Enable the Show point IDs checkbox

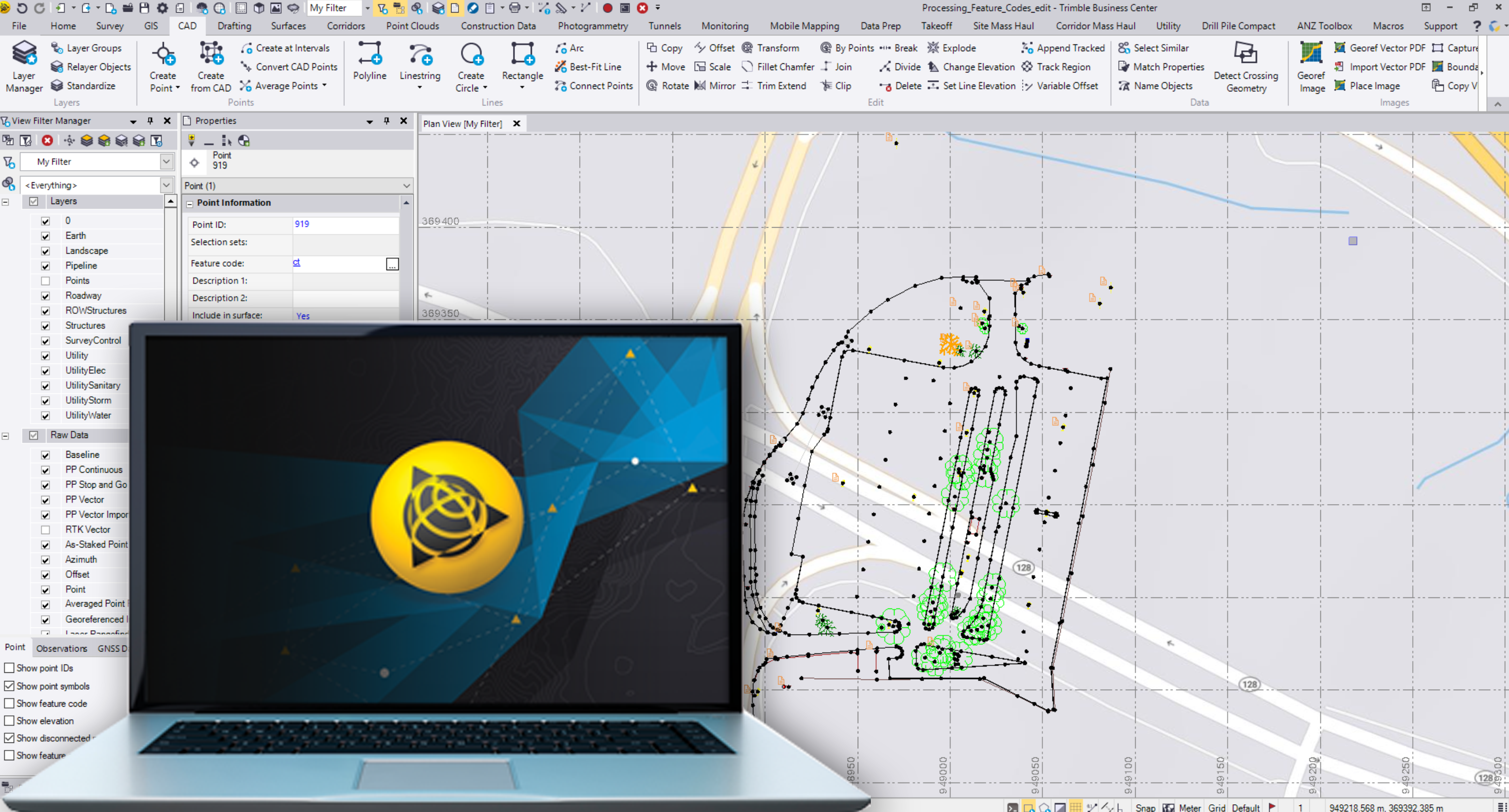click(9, 667)
